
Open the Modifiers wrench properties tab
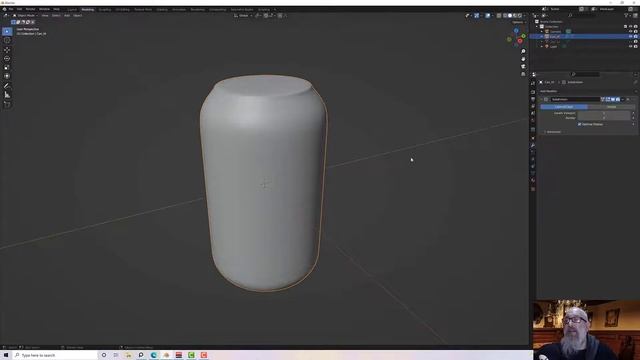click(533, 145)
